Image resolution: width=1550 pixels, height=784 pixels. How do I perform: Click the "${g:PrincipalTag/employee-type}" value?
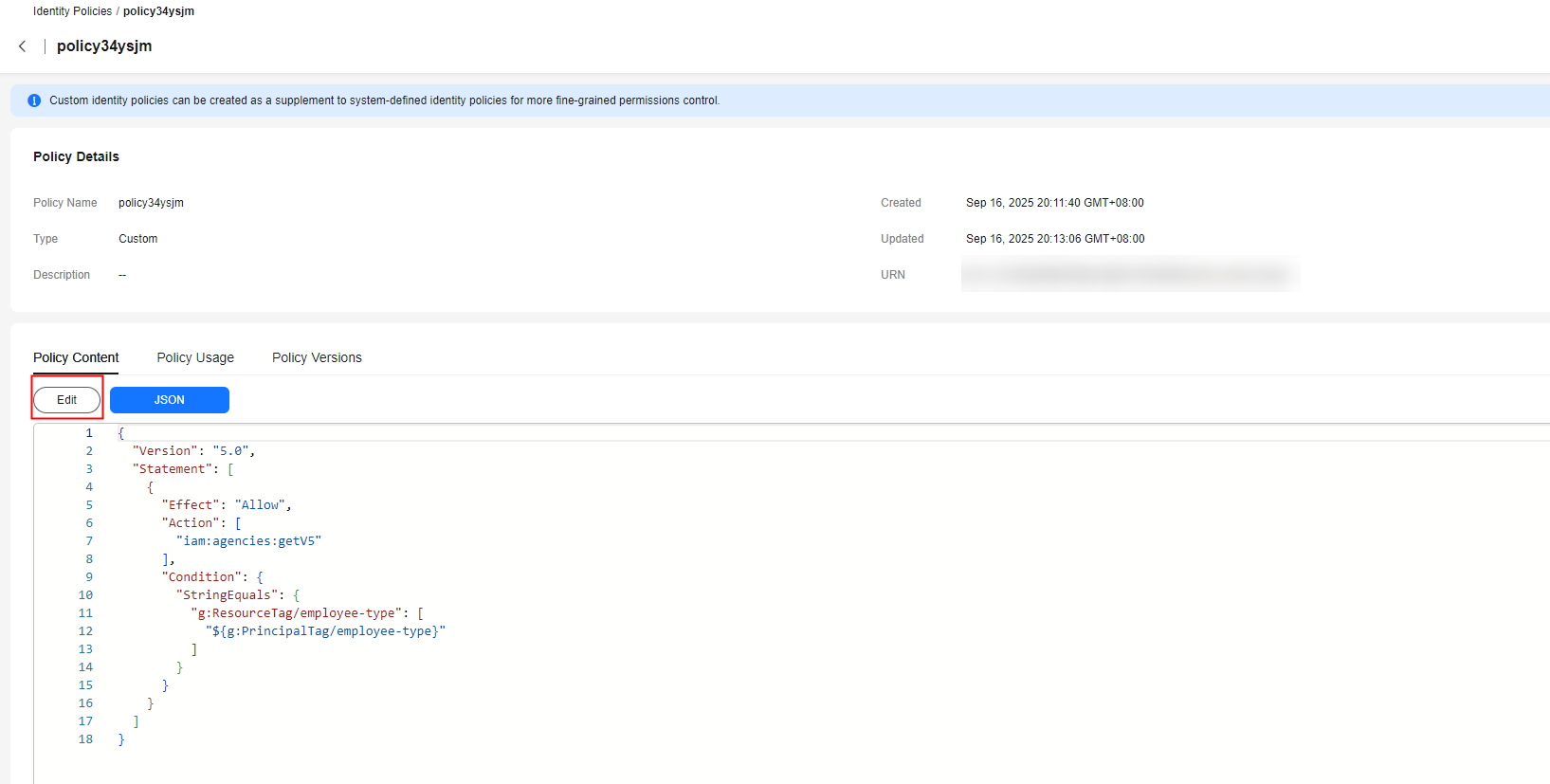click(x=325, y=631)
